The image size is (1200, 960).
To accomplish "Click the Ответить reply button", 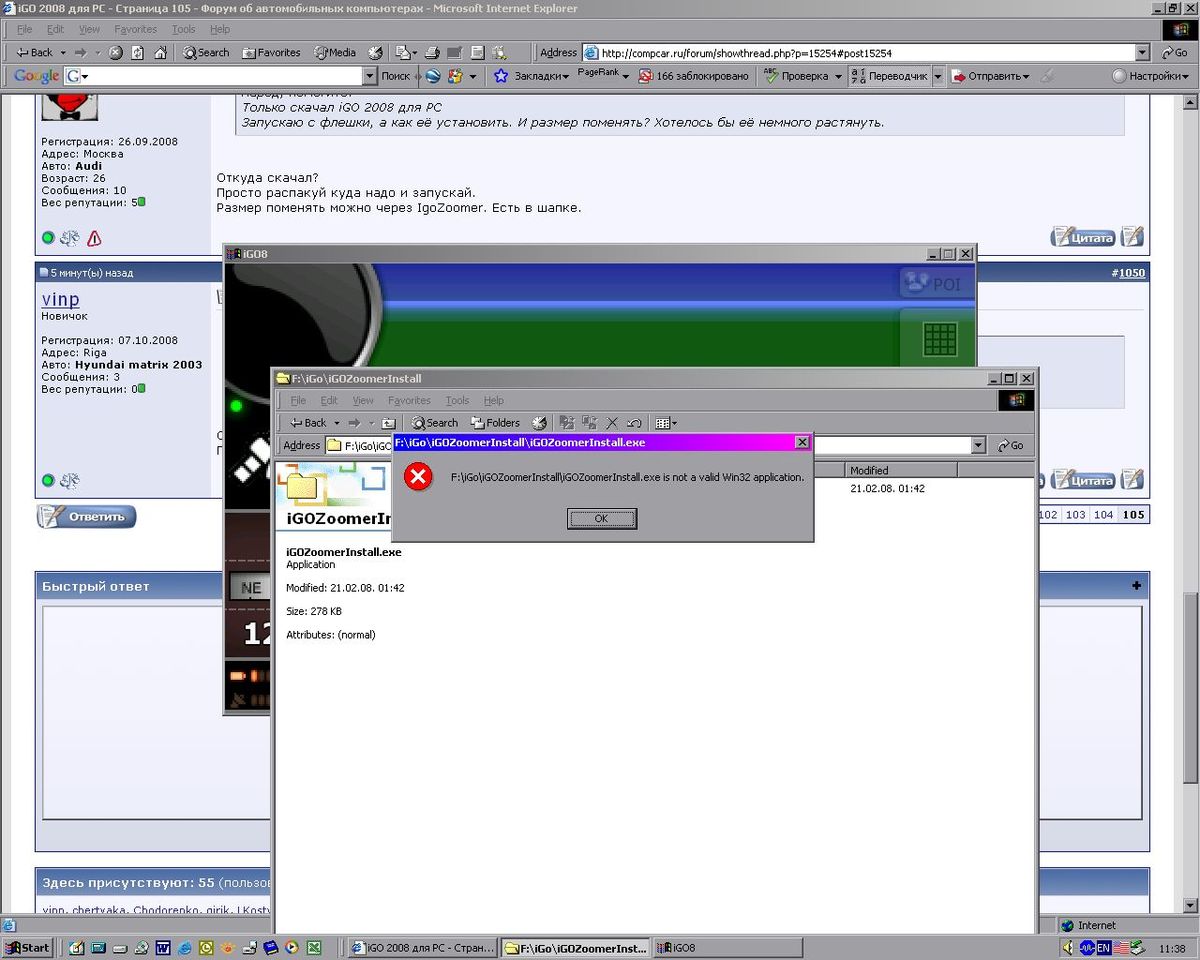I will point(87,517).
